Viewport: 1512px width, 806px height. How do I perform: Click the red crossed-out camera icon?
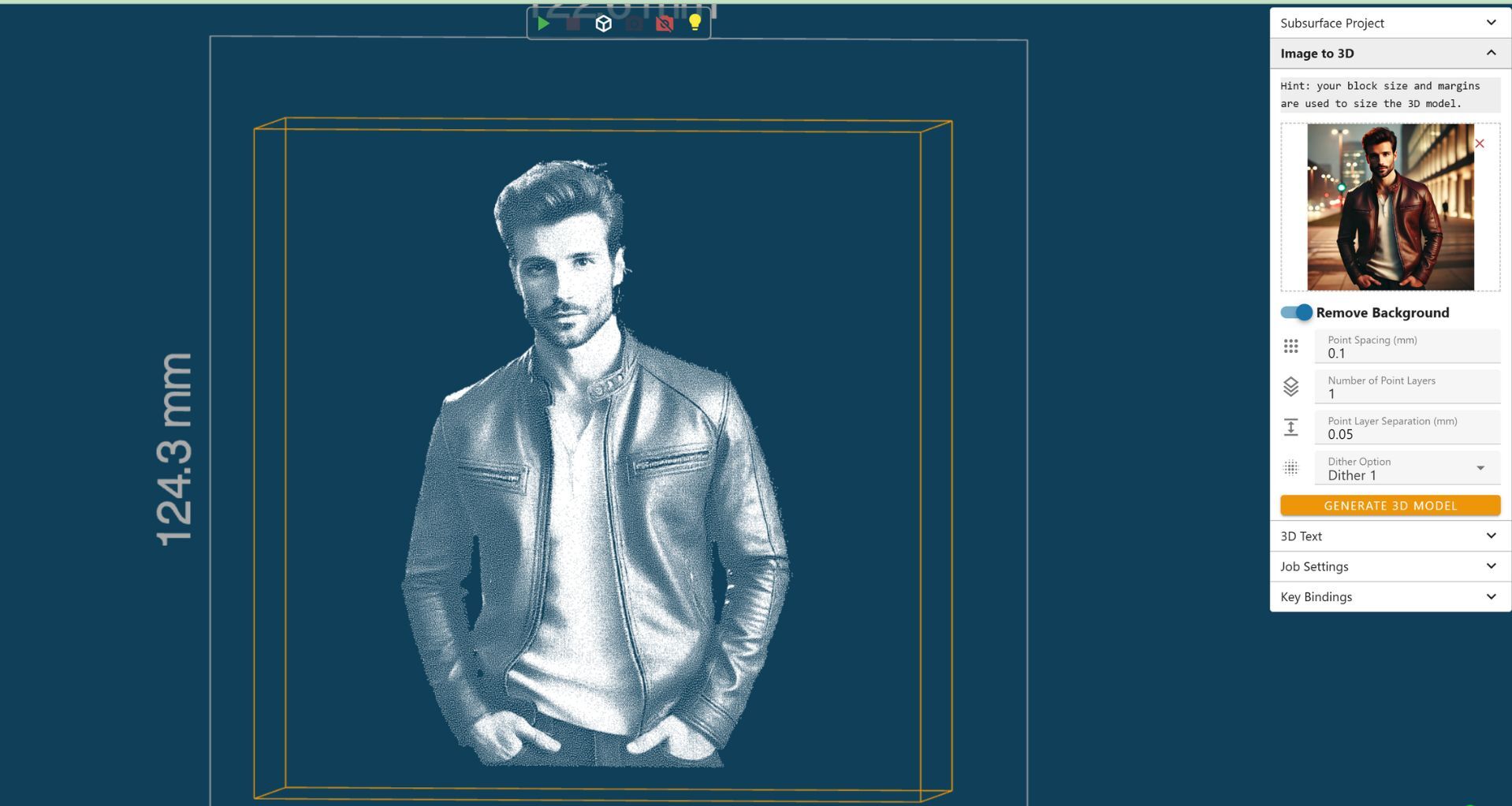tap(665, 24)
